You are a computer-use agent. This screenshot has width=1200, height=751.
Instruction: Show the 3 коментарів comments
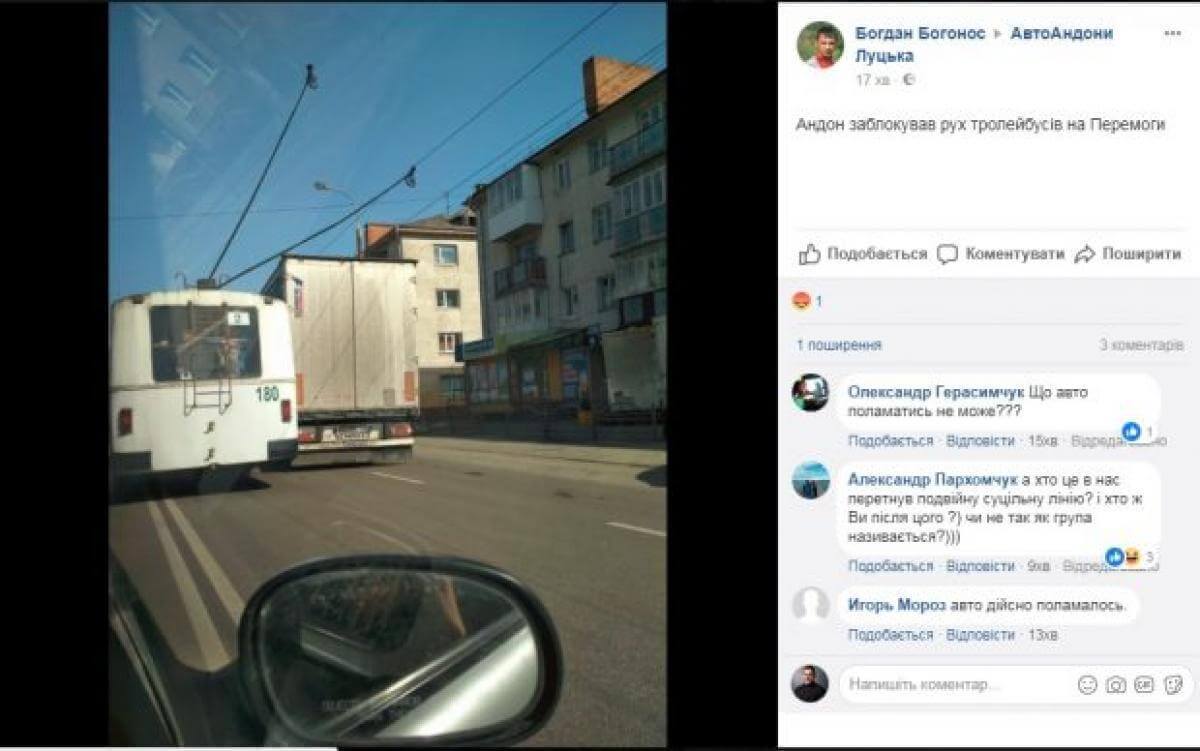click(1141, 345)
